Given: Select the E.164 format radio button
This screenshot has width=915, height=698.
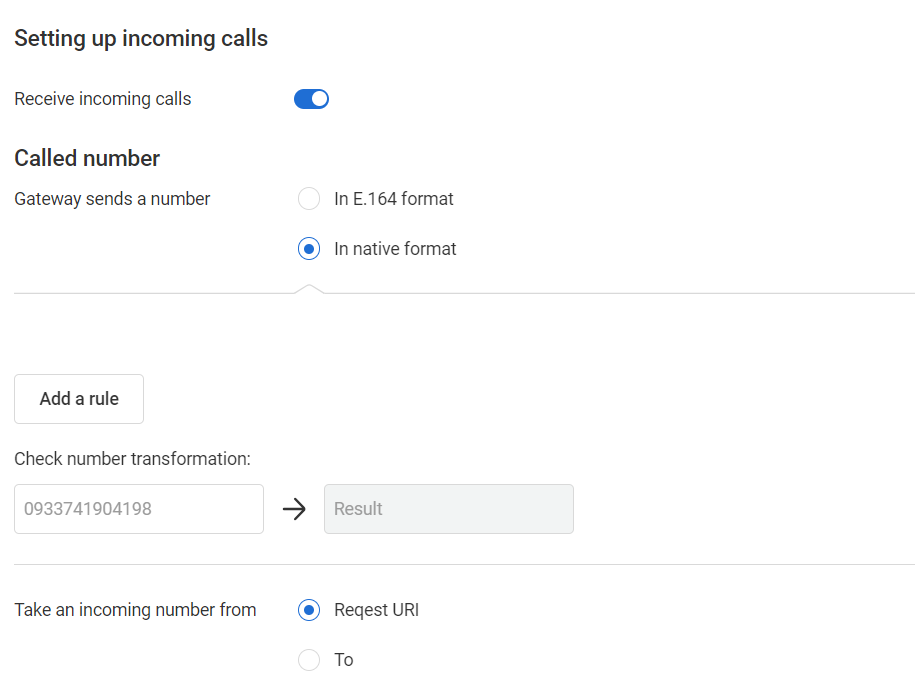Looking at the screenshot, I should [x=309, y=199].
